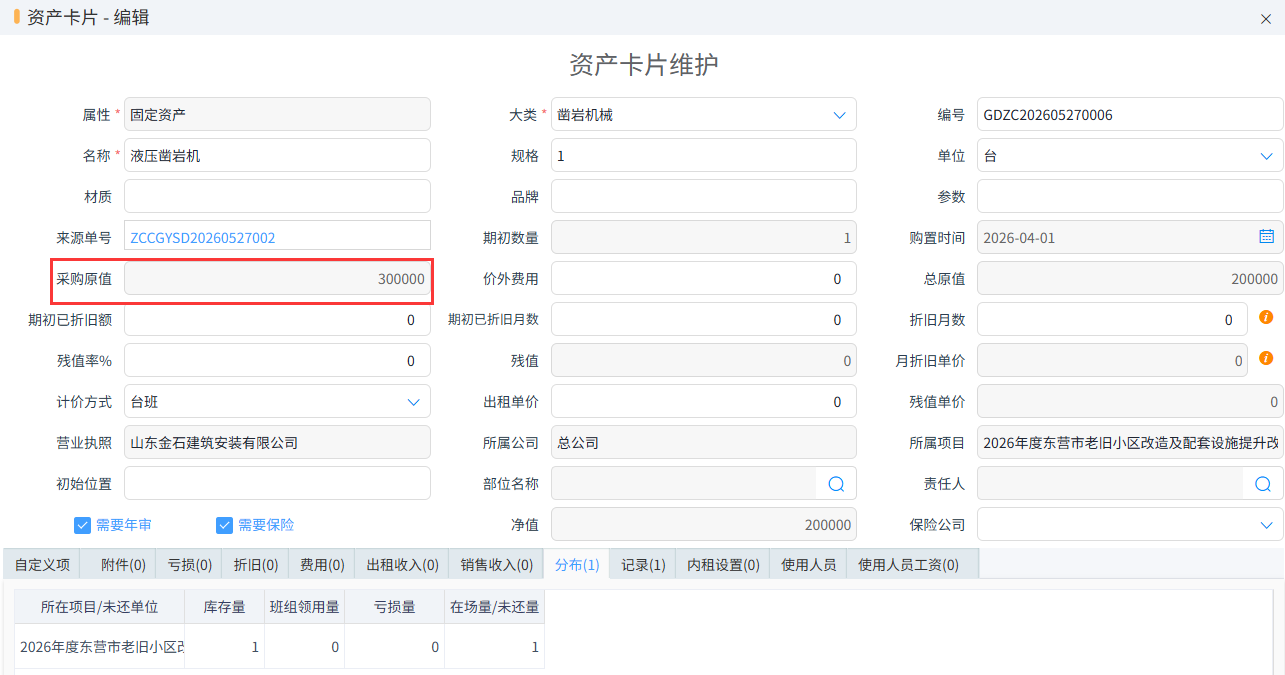Toggle the 需要保险 checkbox
Viewport: 1285px width, 675px height.
(x=224, y=525)
